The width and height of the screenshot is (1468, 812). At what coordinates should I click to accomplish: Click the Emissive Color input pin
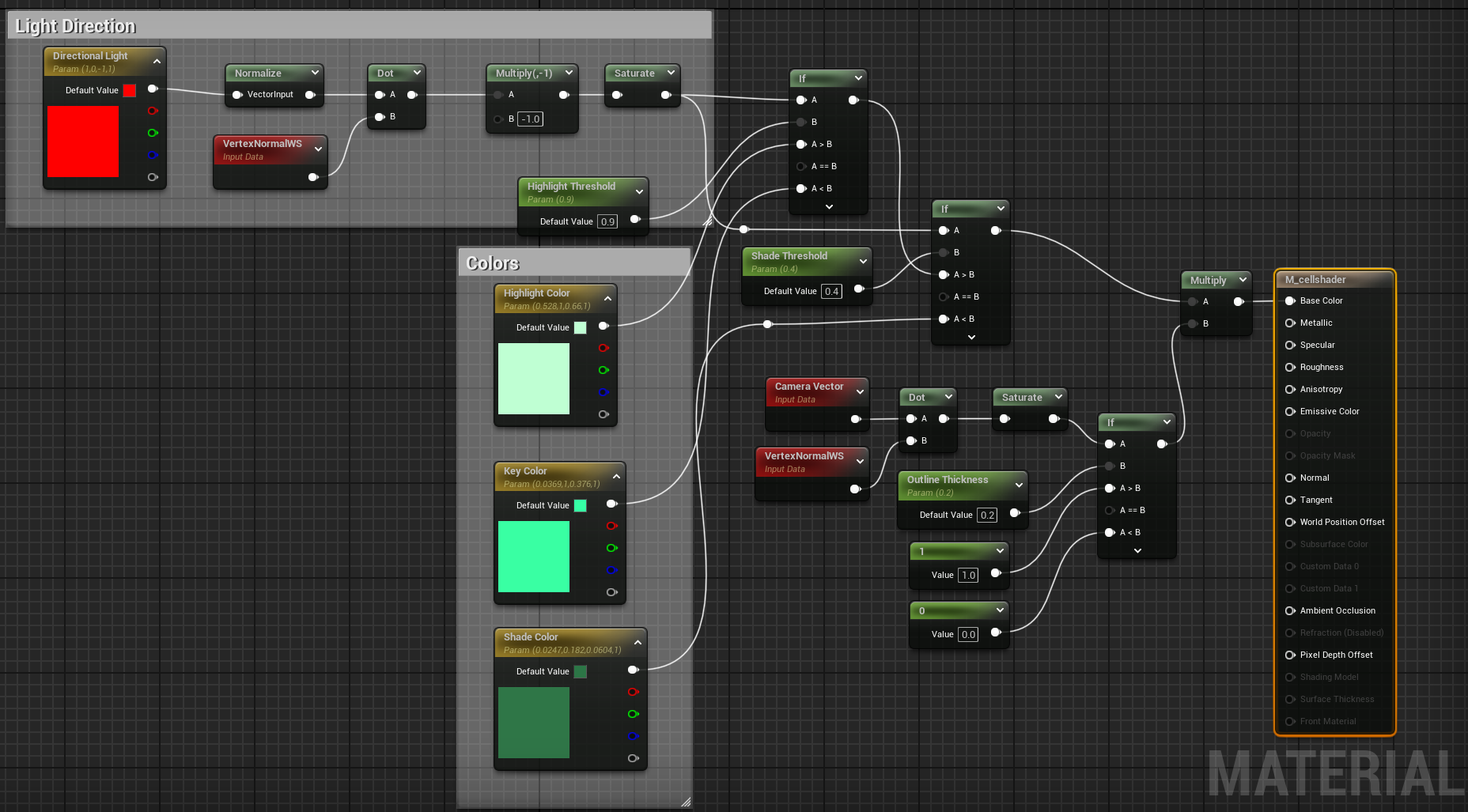coord(1290,411)
